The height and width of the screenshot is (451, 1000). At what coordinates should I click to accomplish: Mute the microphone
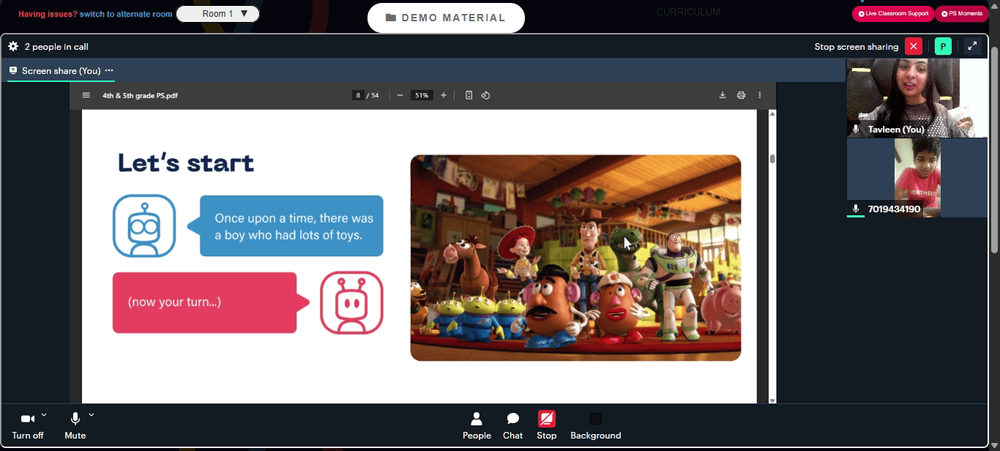coord(75,425)
